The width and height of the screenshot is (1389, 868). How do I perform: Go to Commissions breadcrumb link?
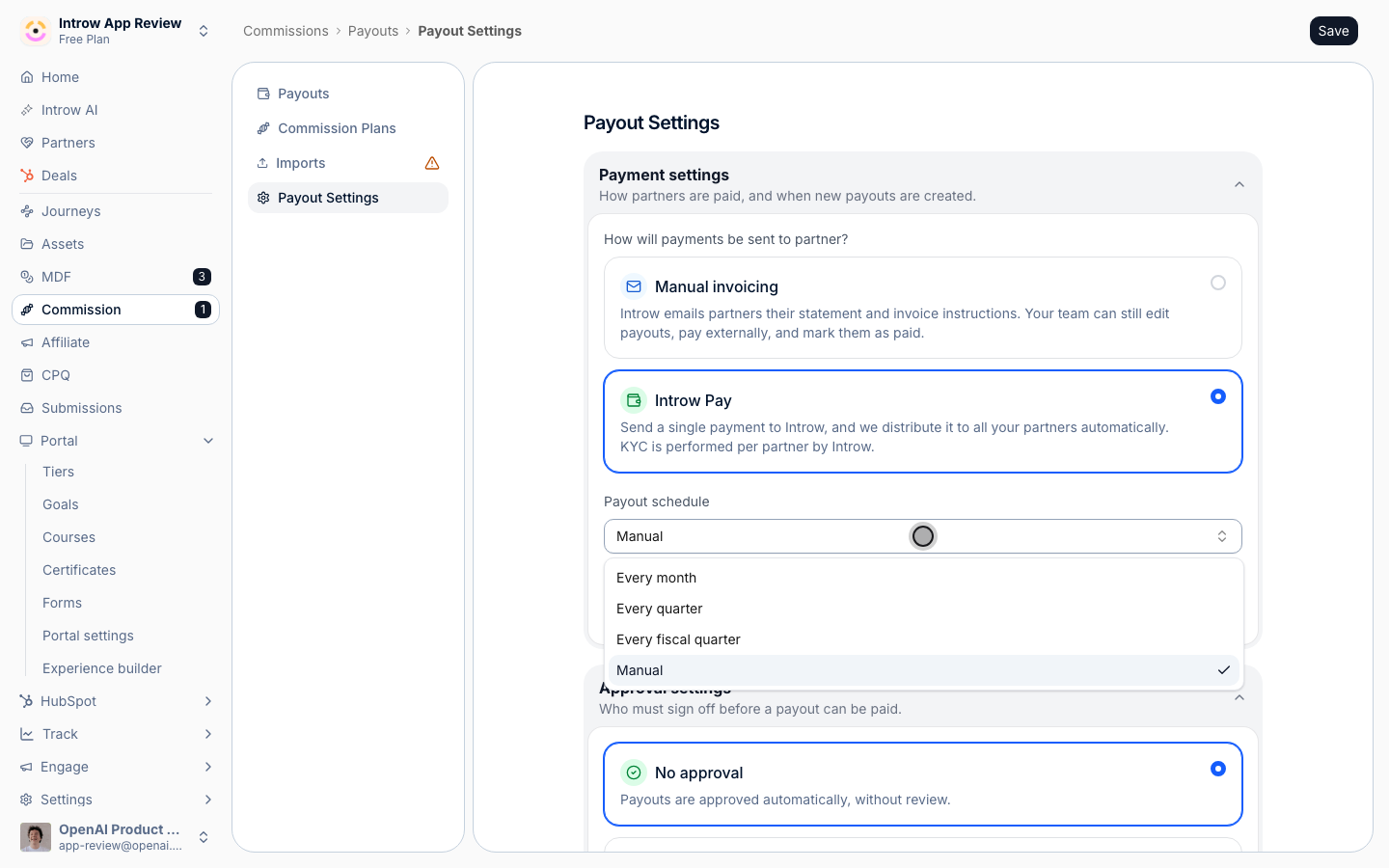pyautogui.click(x=286, y=31)
